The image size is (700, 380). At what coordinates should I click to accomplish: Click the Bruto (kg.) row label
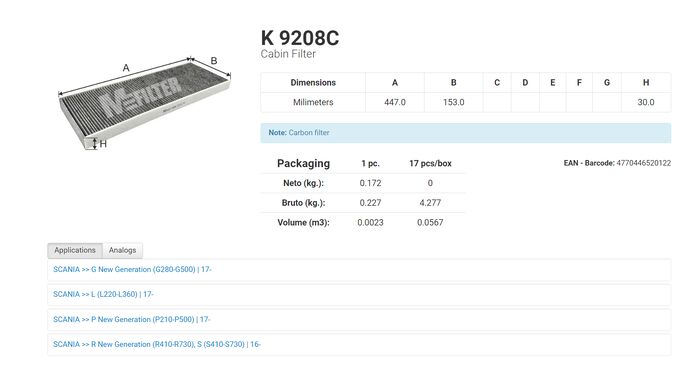tap(304, 203)
